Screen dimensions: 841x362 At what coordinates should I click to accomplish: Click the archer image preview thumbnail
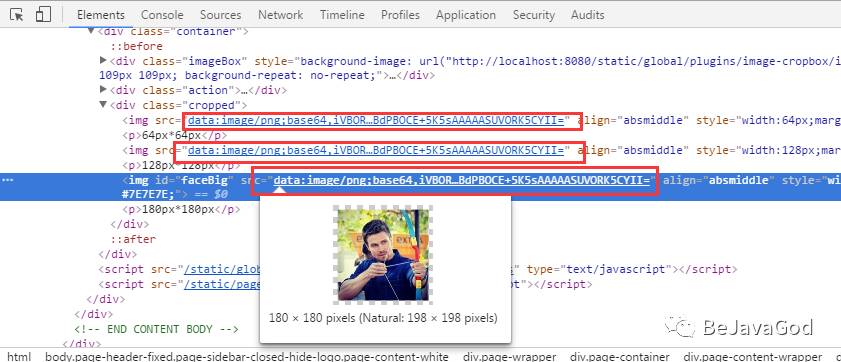[x=383, y=254]
